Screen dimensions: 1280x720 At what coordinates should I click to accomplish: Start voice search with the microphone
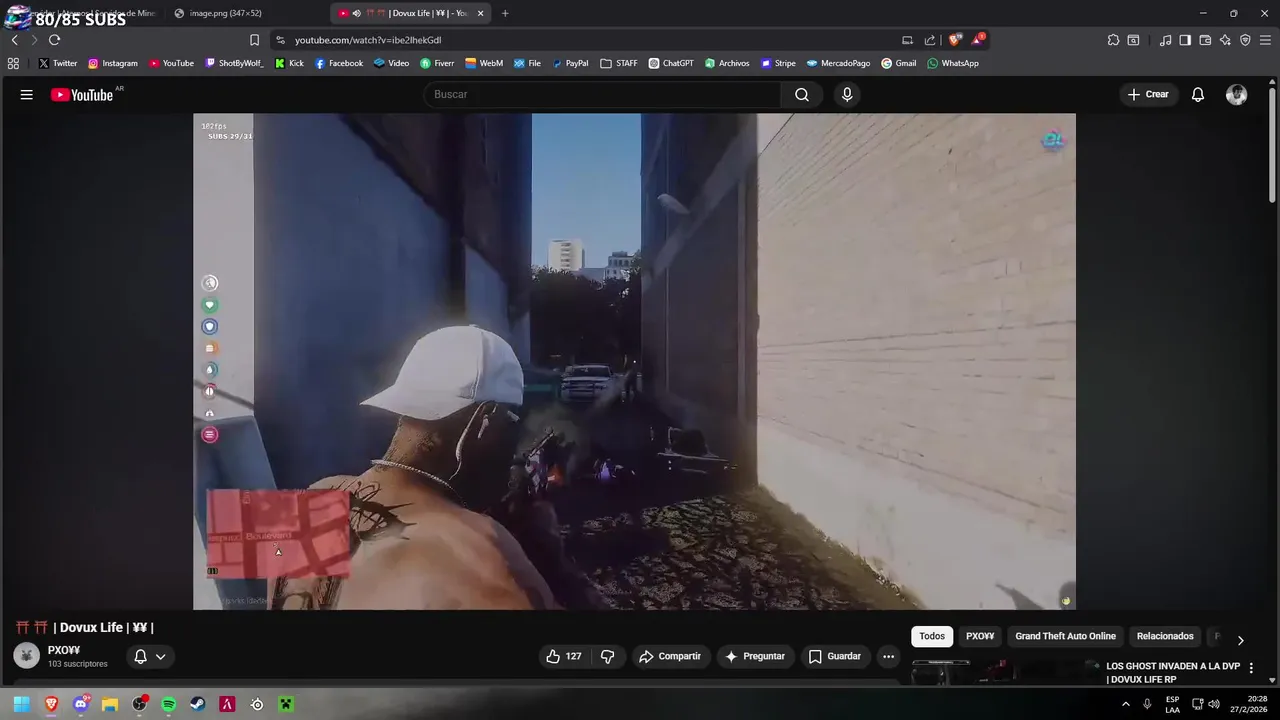click(847, 94)
